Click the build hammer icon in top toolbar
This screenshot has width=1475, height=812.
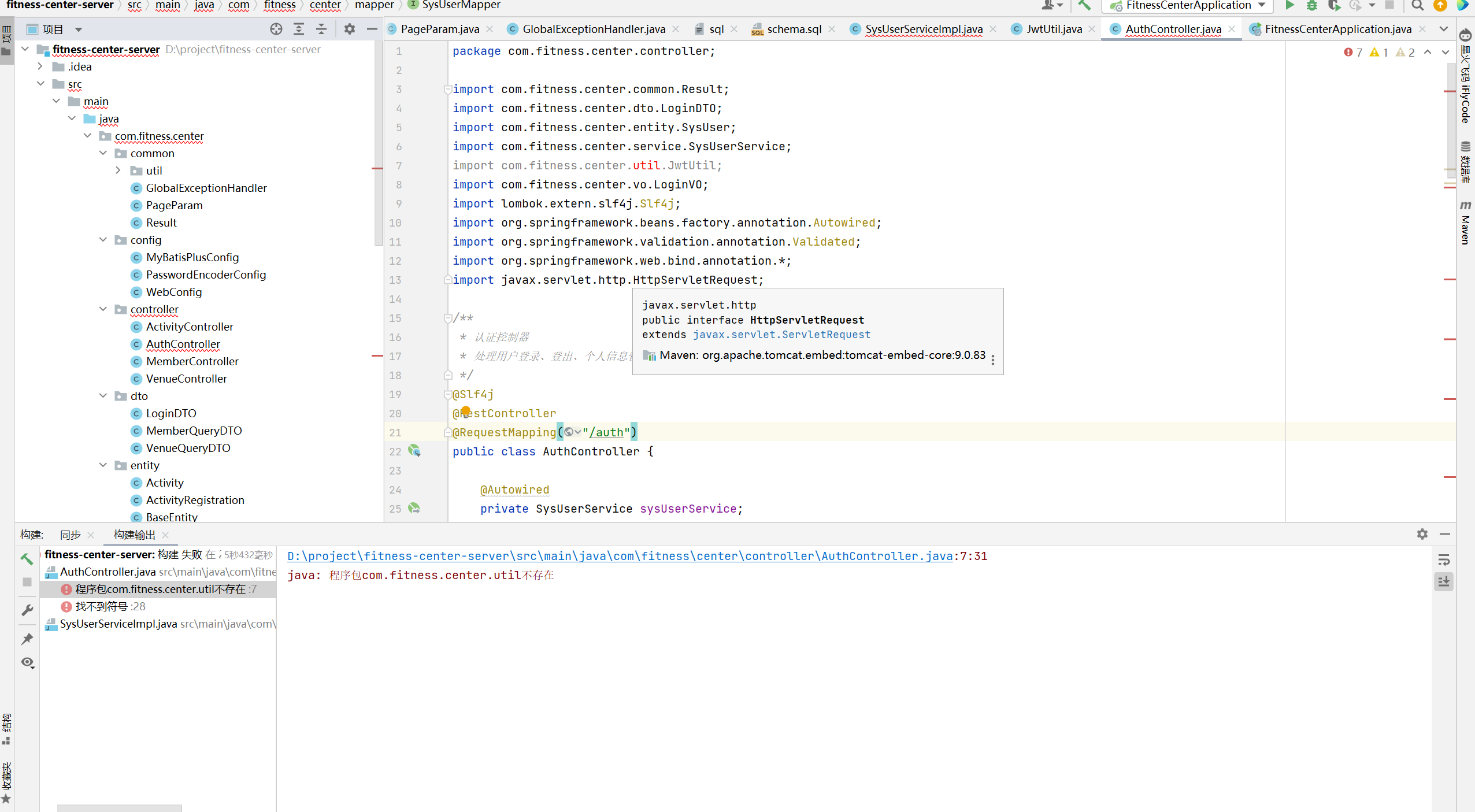[x=1084, y=5]
